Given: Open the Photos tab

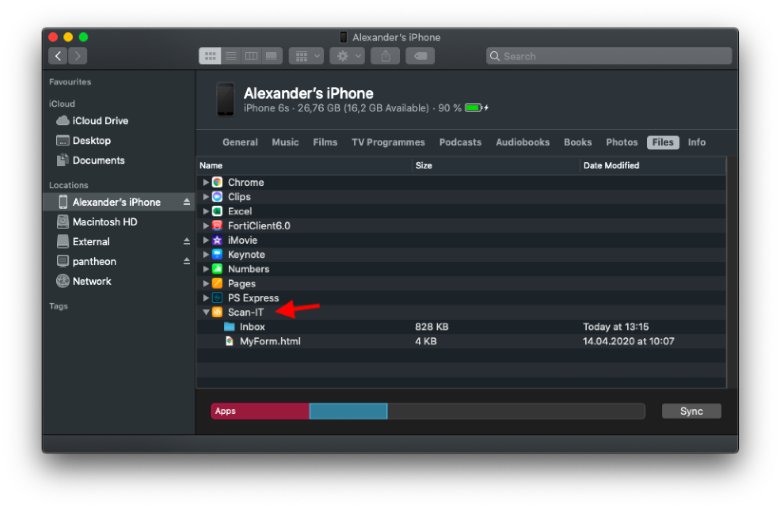Looking at the screenshot, I should click(622, 142).
